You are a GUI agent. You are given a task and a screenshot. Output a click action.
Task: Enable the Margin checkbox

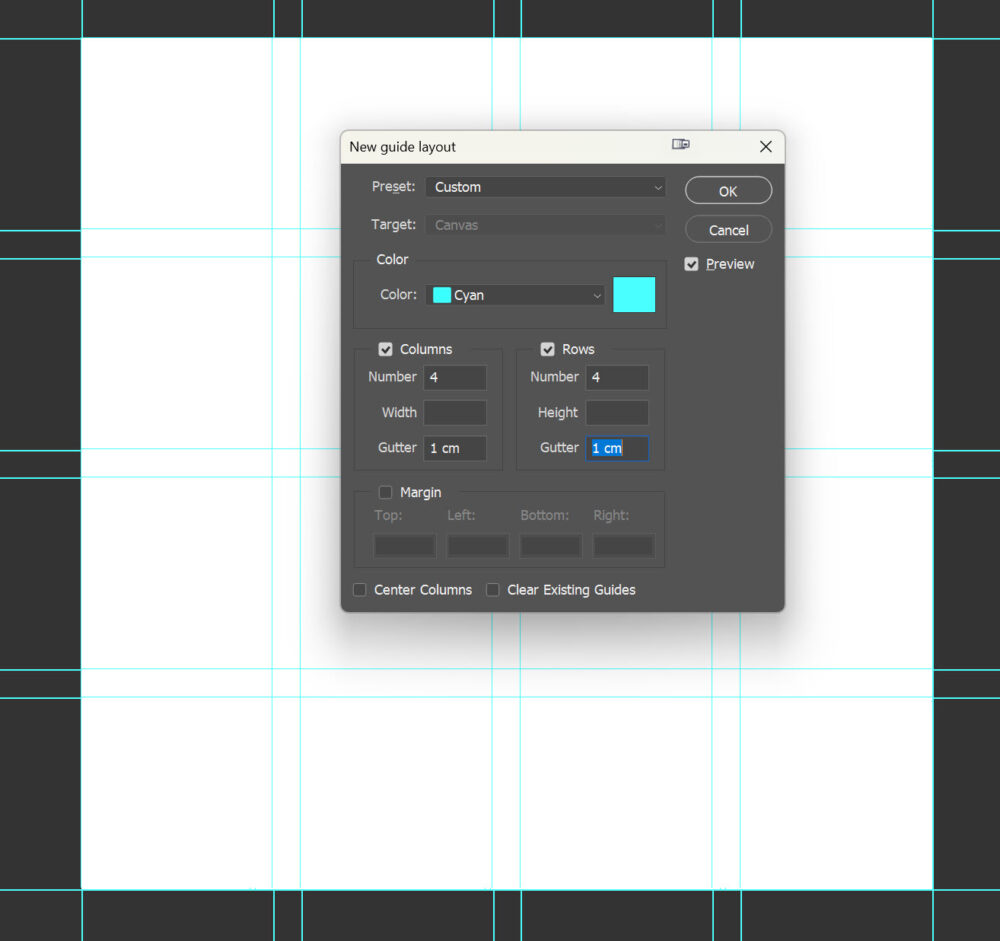pos(385,492)
